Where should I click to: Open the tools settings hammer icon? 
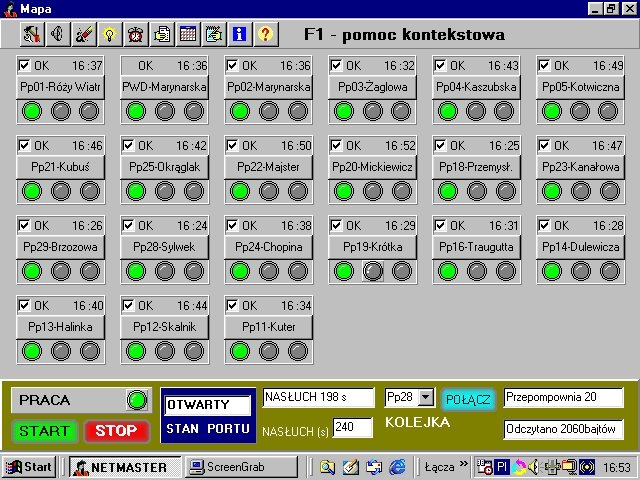(x=32, y=34)
